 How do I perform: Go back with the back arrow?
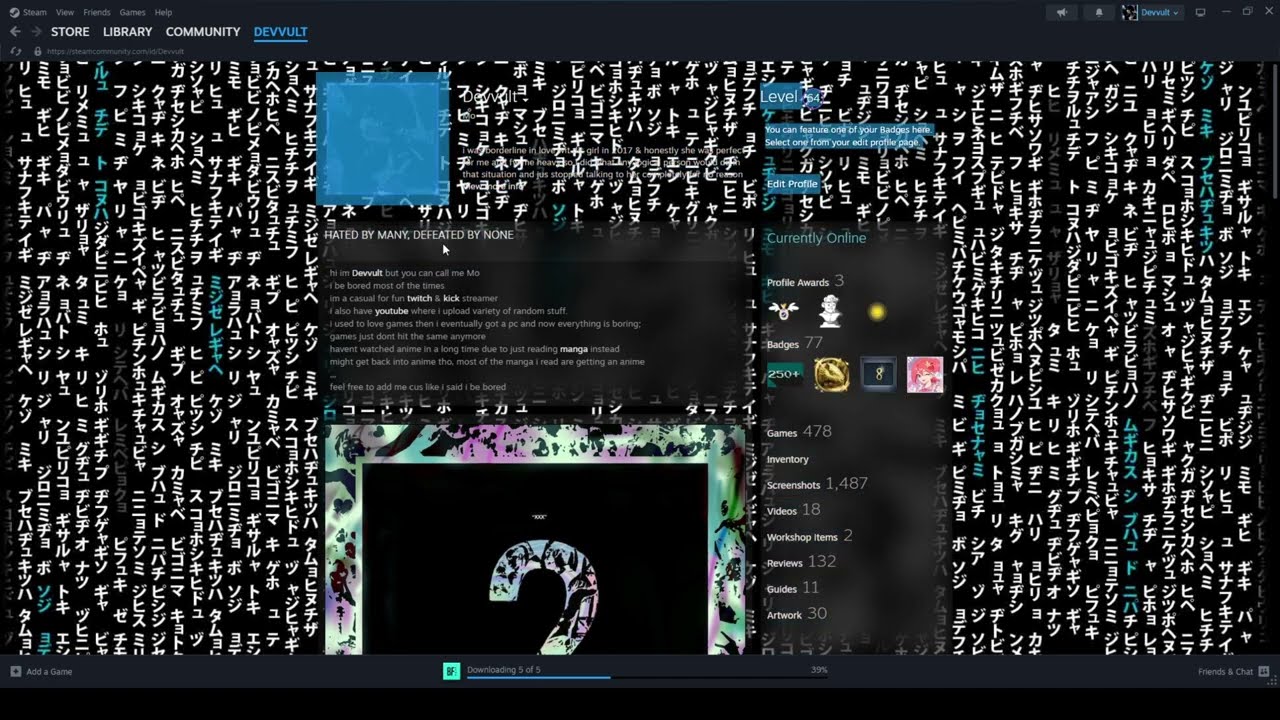point(15,32)
